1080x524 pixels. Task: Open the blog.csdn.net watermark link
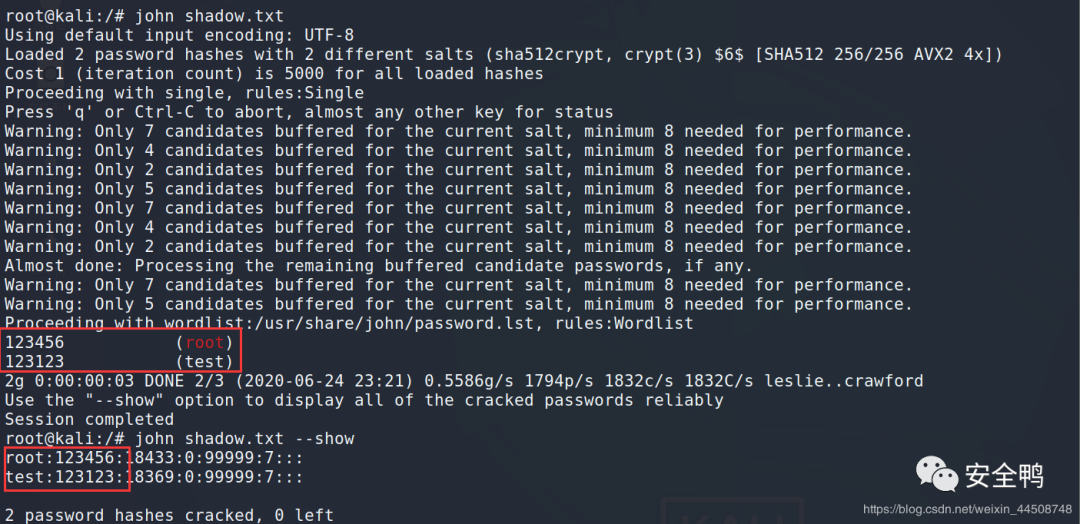click(966, 510)
